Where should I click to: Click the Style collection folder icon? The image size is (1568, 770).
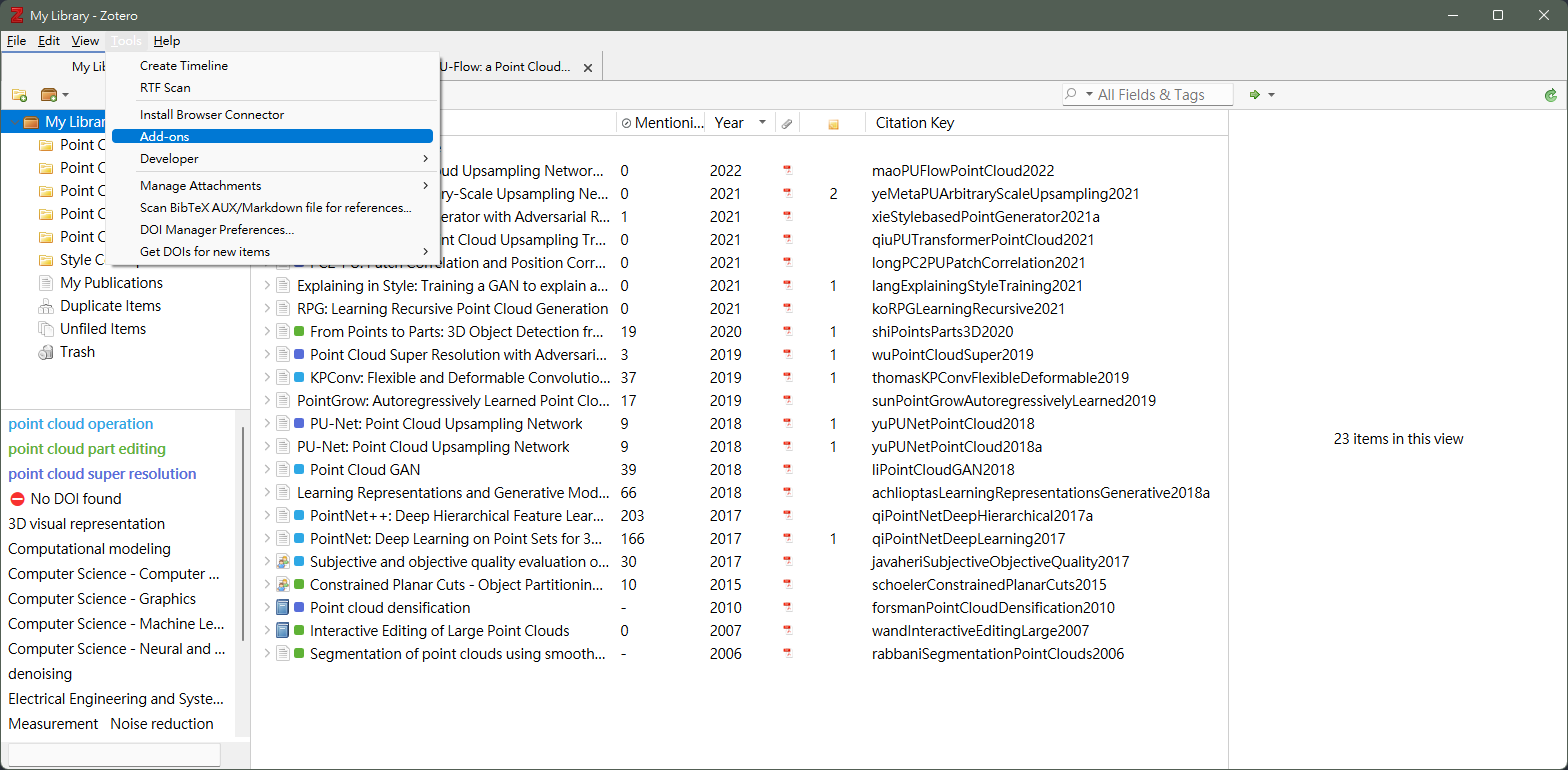click(x=45, y=260)
